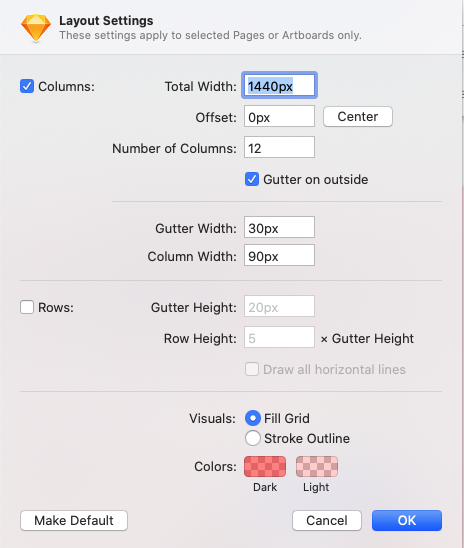Click the Sketch diamond app icon
Screen dimensions: 464x548
tap(36, 28)
